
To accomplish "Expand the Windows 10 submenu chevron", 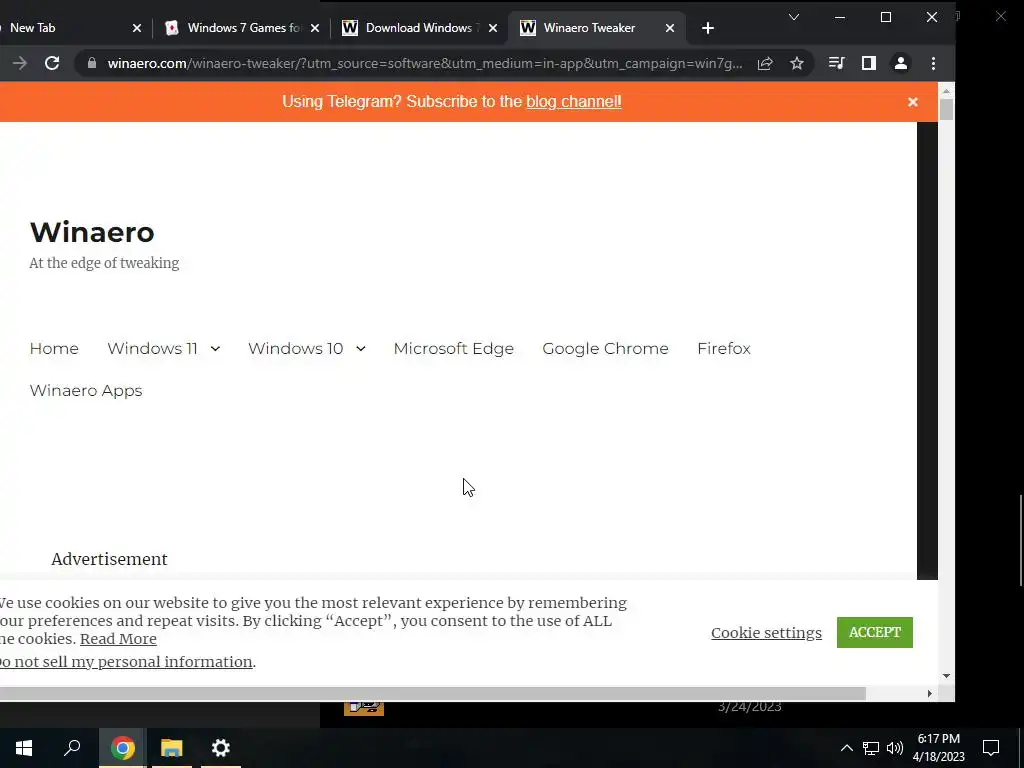I will coord(360,349).
